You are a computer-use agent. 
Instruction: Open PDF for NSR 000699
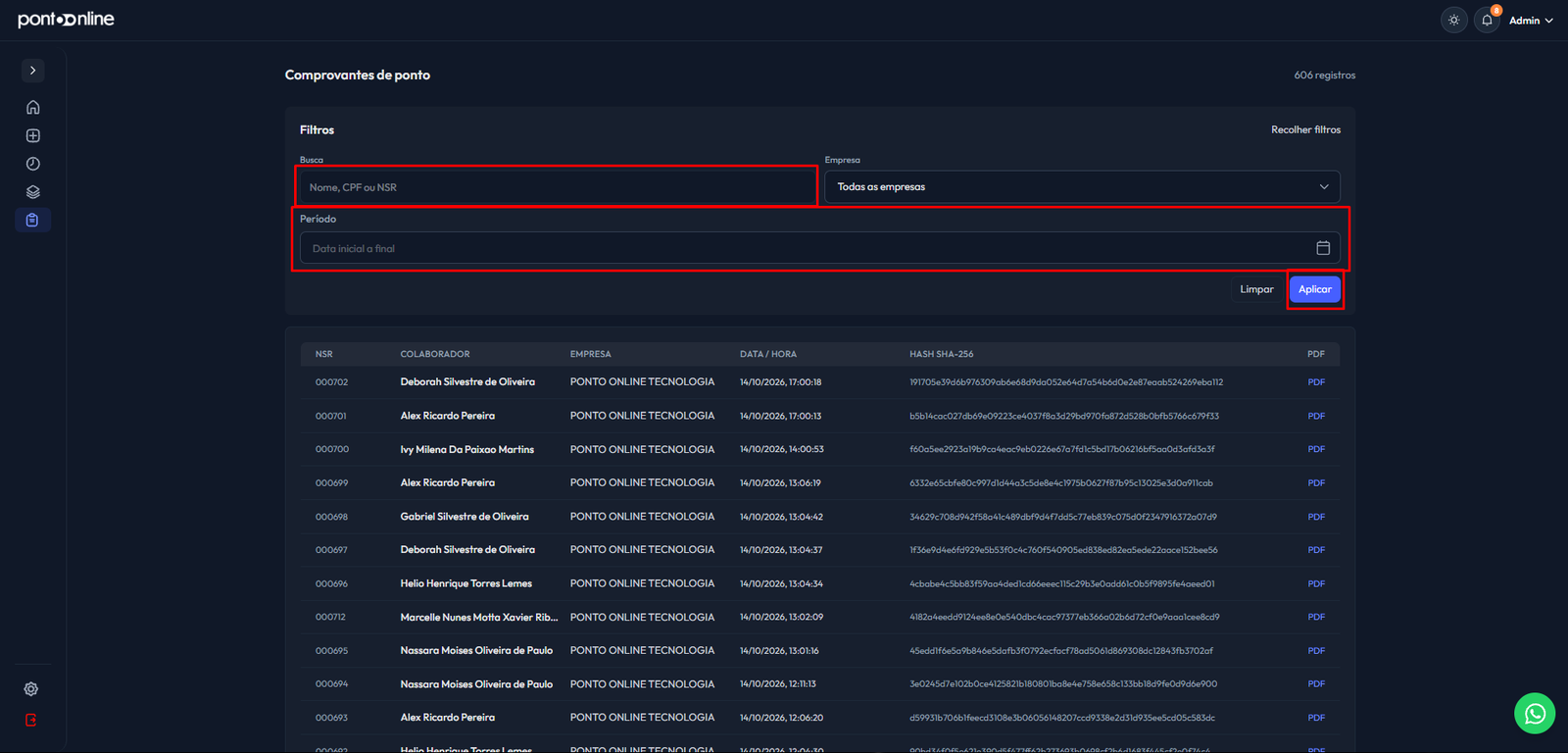coord(1316,482)
